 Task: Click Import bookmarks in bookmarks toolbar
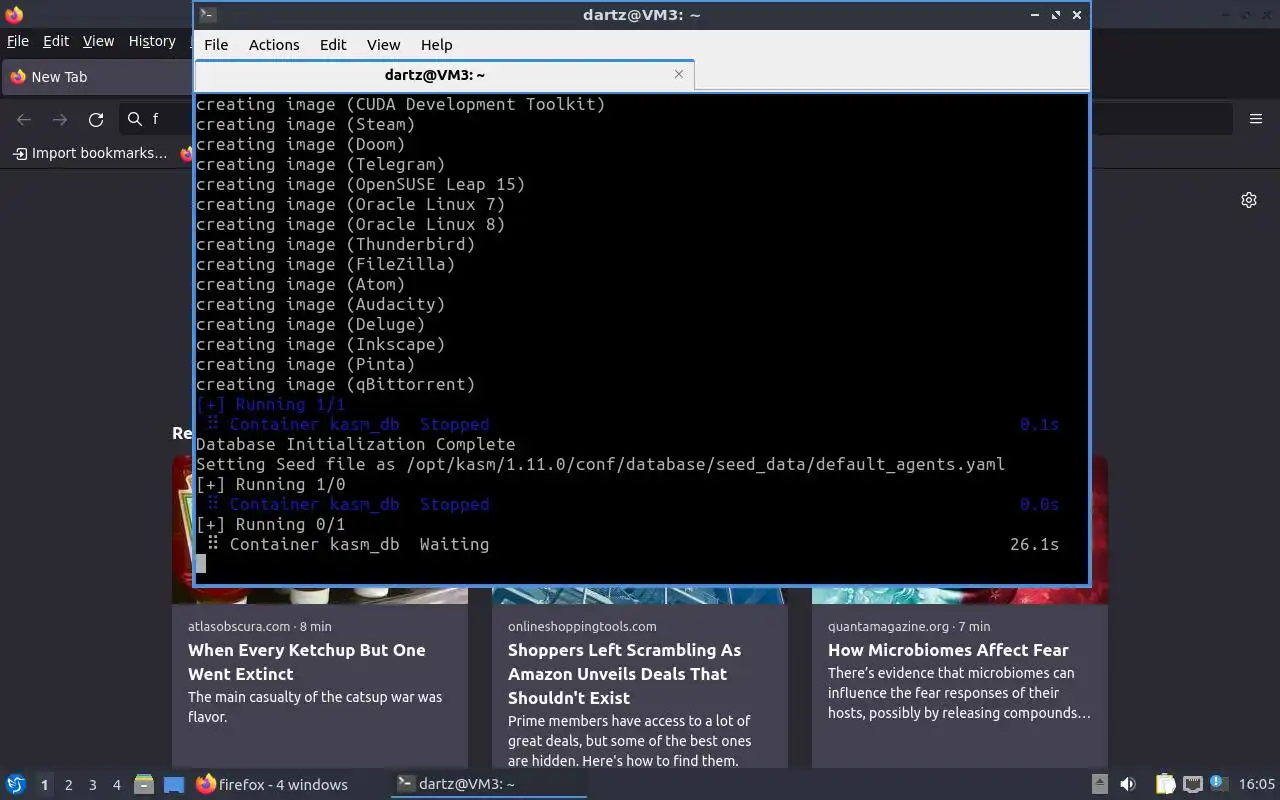(x=90, y=153)
